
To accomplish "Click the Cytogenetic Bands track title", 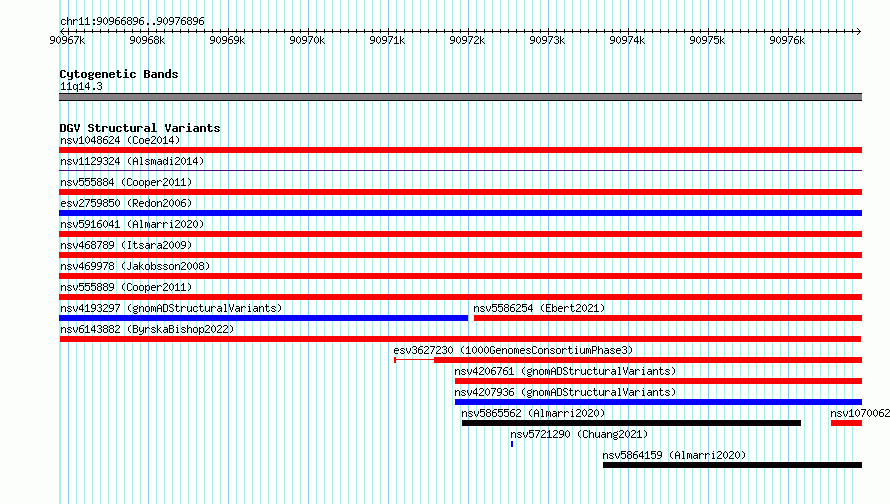I will click(119, 74).
